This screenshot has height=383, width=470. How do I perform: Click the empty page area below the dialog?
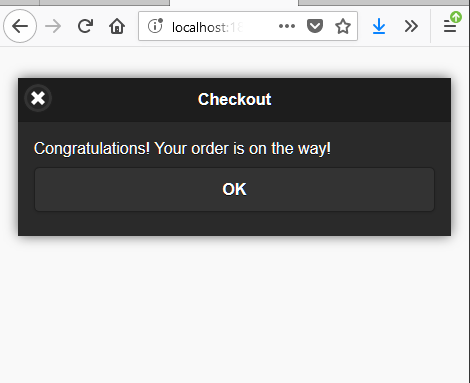[234, 309]
